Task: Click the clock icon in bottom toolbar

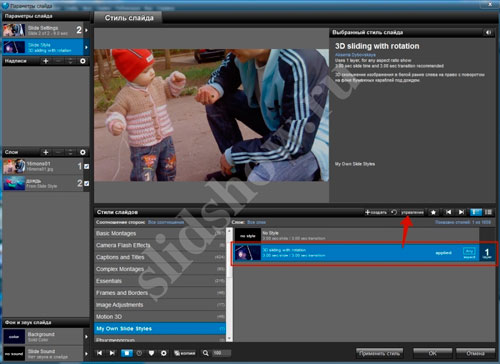Action: coord(139,353)
